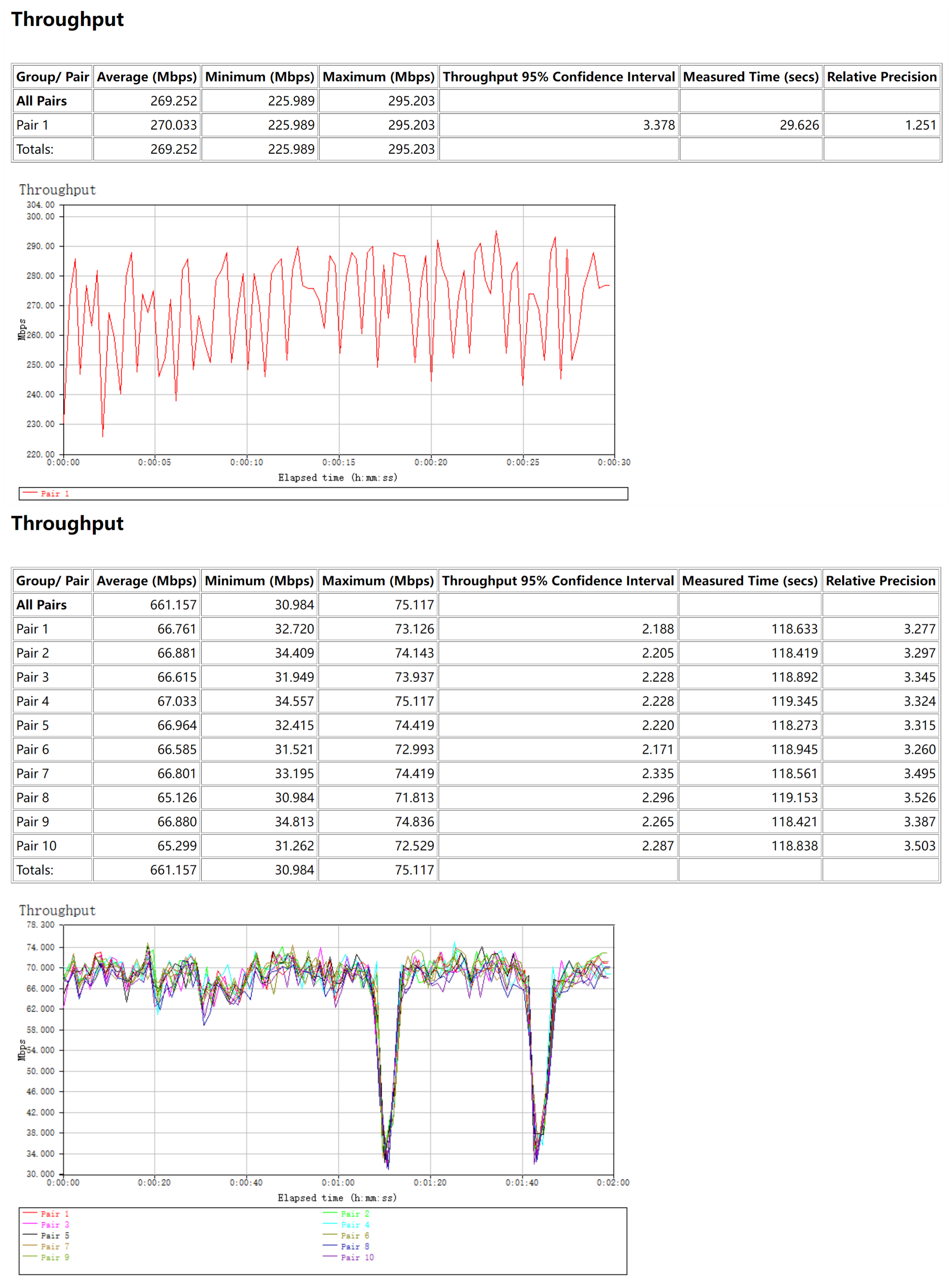Click the Pair 4 maximum value 75.117
952x1286 pixels.
tap(414, 701)
